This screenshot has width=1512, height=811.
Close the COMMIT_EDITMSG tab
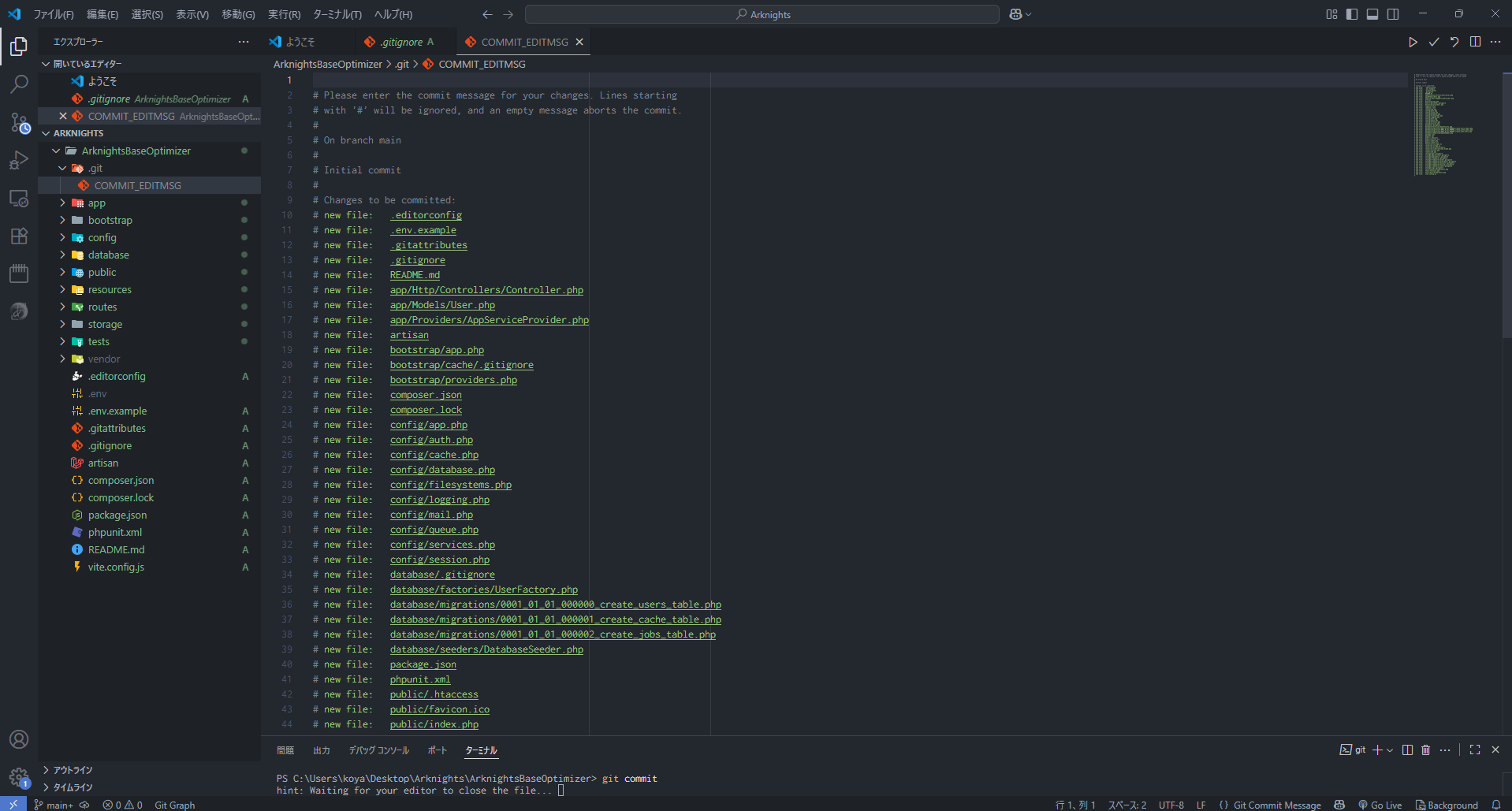pos(579,42)
